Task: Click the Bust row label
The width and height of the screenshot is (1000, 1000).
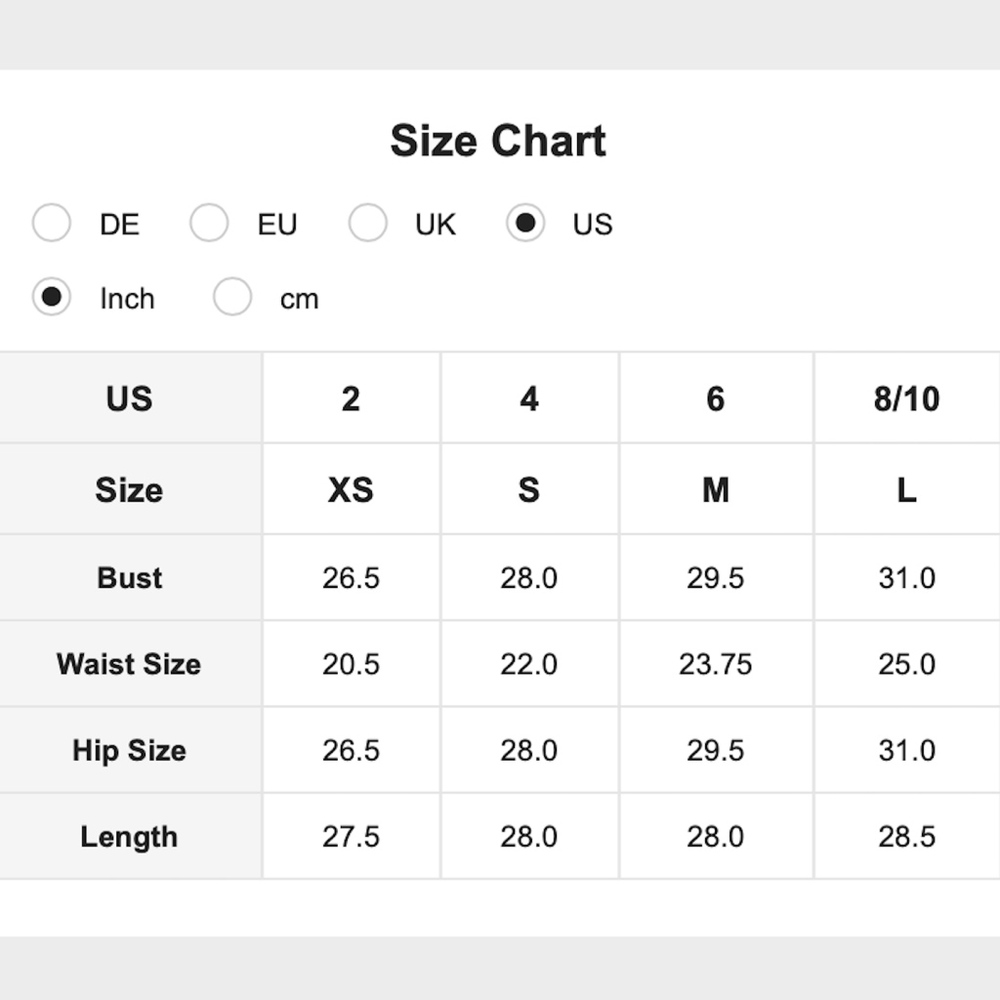Action: pos(130,578)
